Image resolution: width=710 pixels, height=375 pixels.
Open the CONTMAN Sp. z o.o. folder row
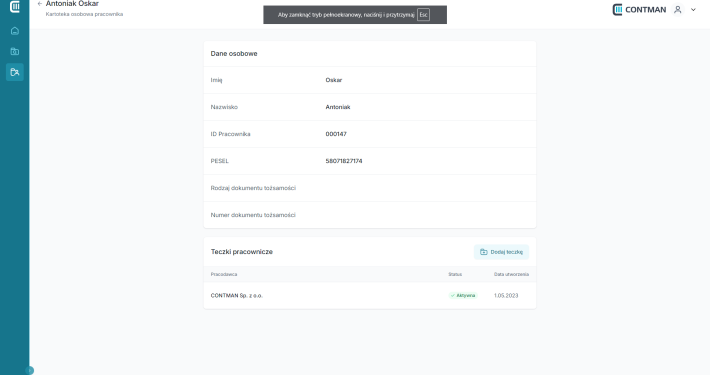tap(369, 295)
